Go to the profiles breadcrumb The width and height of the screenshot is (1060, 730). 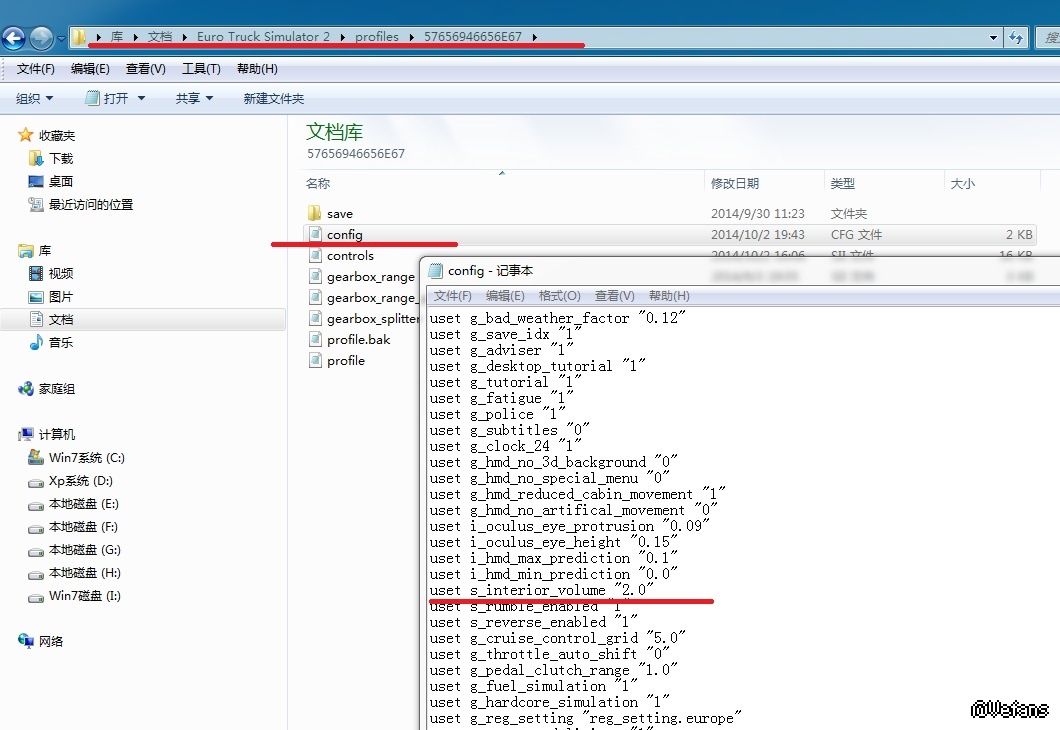pyautogui.click(x=377, y=36)
